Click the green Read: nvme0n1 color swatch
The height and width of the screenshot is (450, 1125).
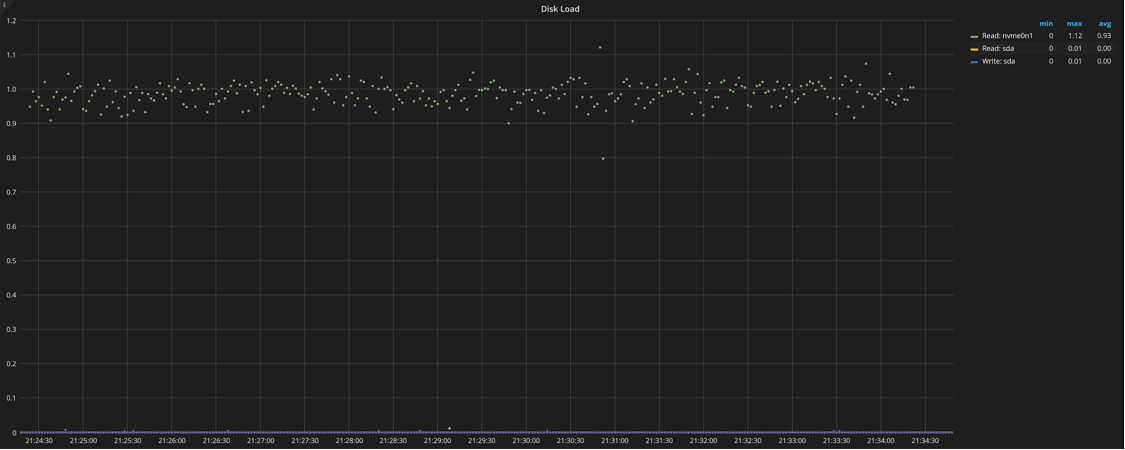(x=974, y=36)
